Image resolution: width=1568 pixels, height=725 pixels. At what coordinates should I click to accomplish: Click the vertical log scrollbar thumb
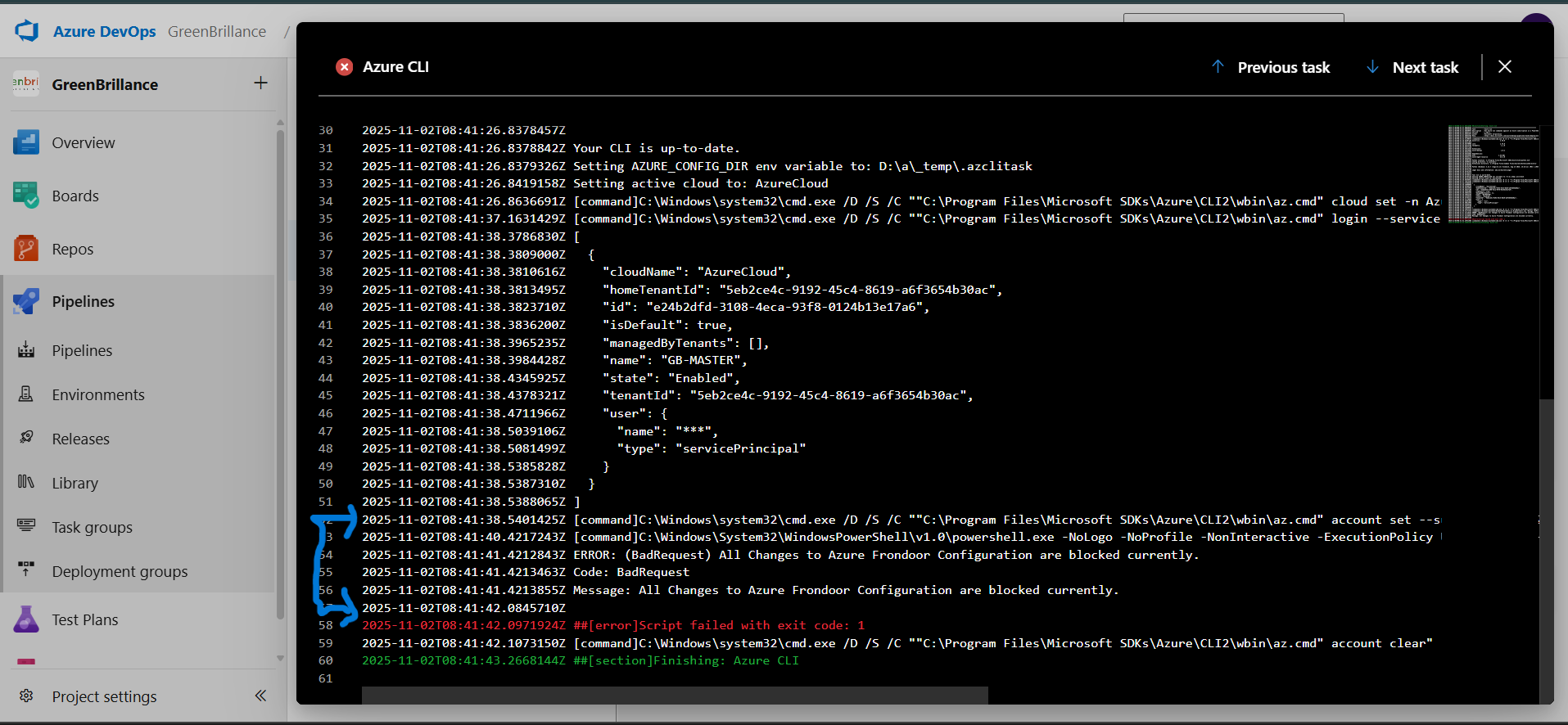[x=1546, y=550]
